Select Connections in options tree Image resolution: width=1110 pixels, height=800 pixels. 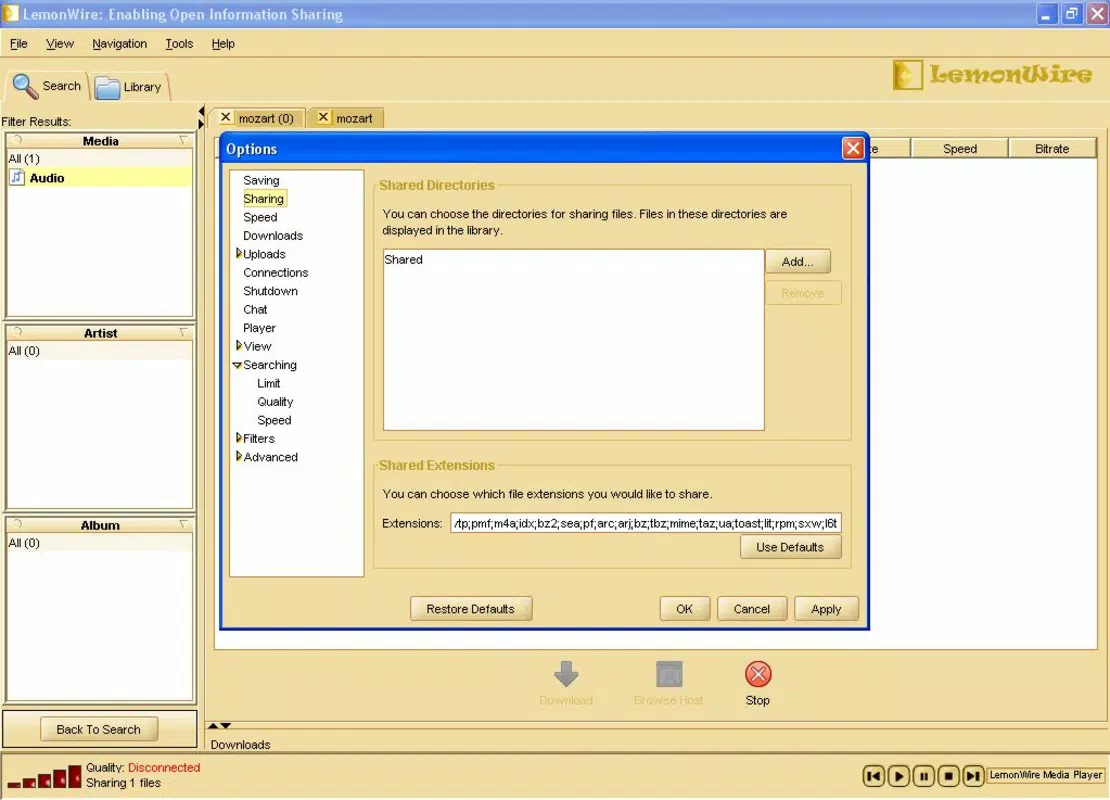coord(275,273)
